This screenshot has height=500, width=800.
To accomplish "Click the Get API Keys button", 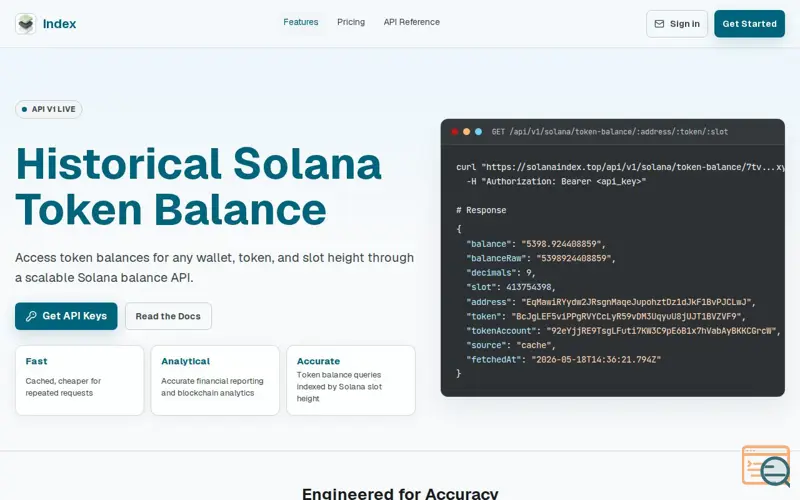I will pyautogui.click(x=66, y=316).
